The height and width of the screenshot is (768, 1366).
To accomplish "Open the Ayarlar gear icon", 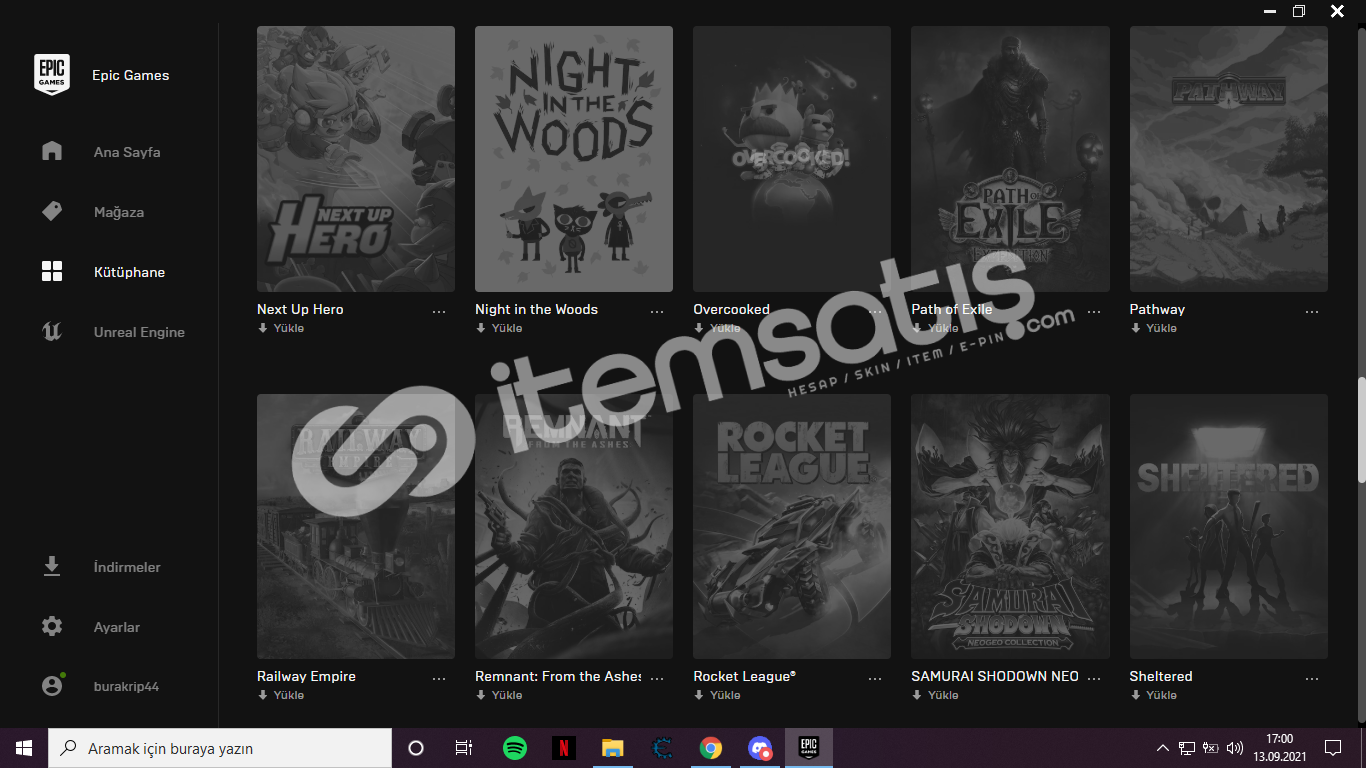I will 52,626.
